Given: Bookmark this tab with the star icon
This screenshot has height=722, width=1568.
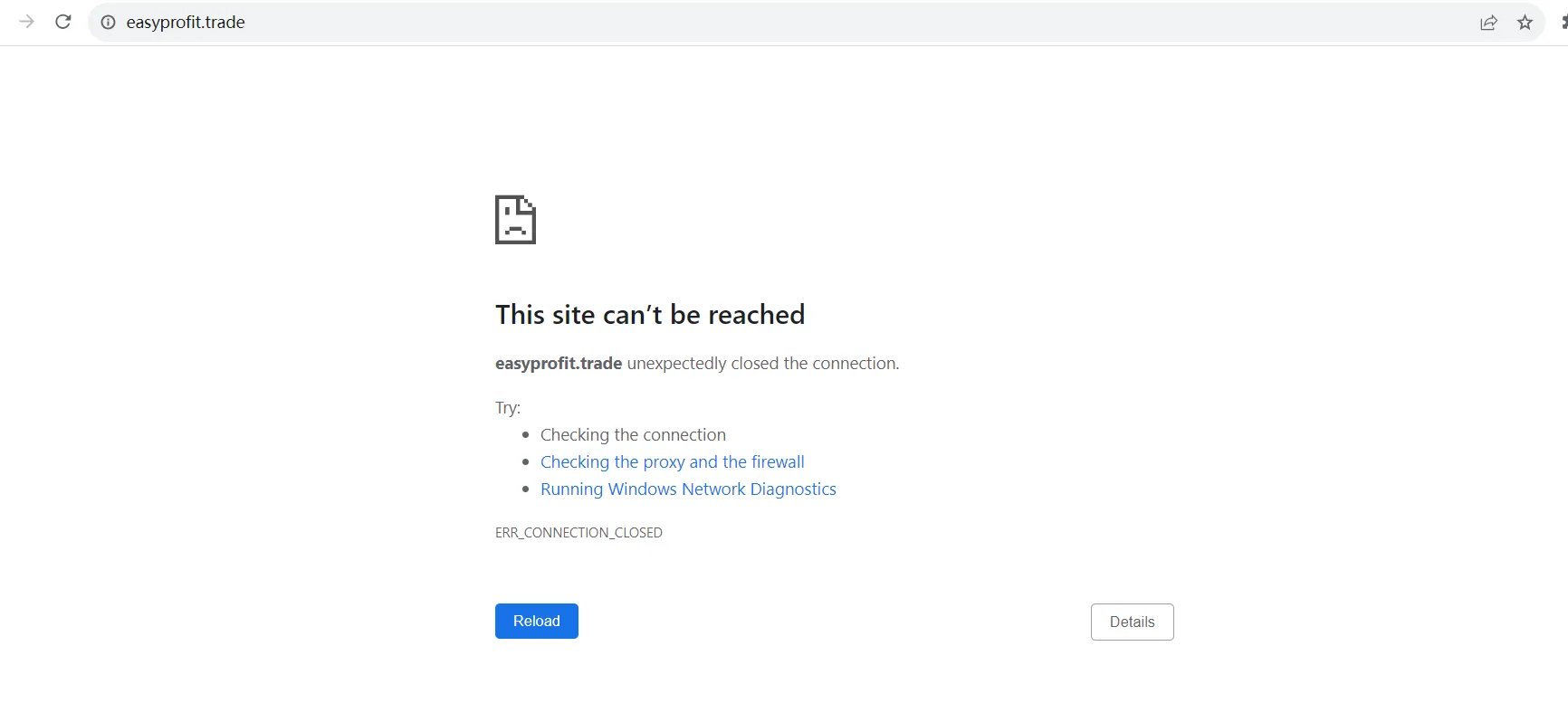Looking at the screenshot, I should tap(1525, 23).
